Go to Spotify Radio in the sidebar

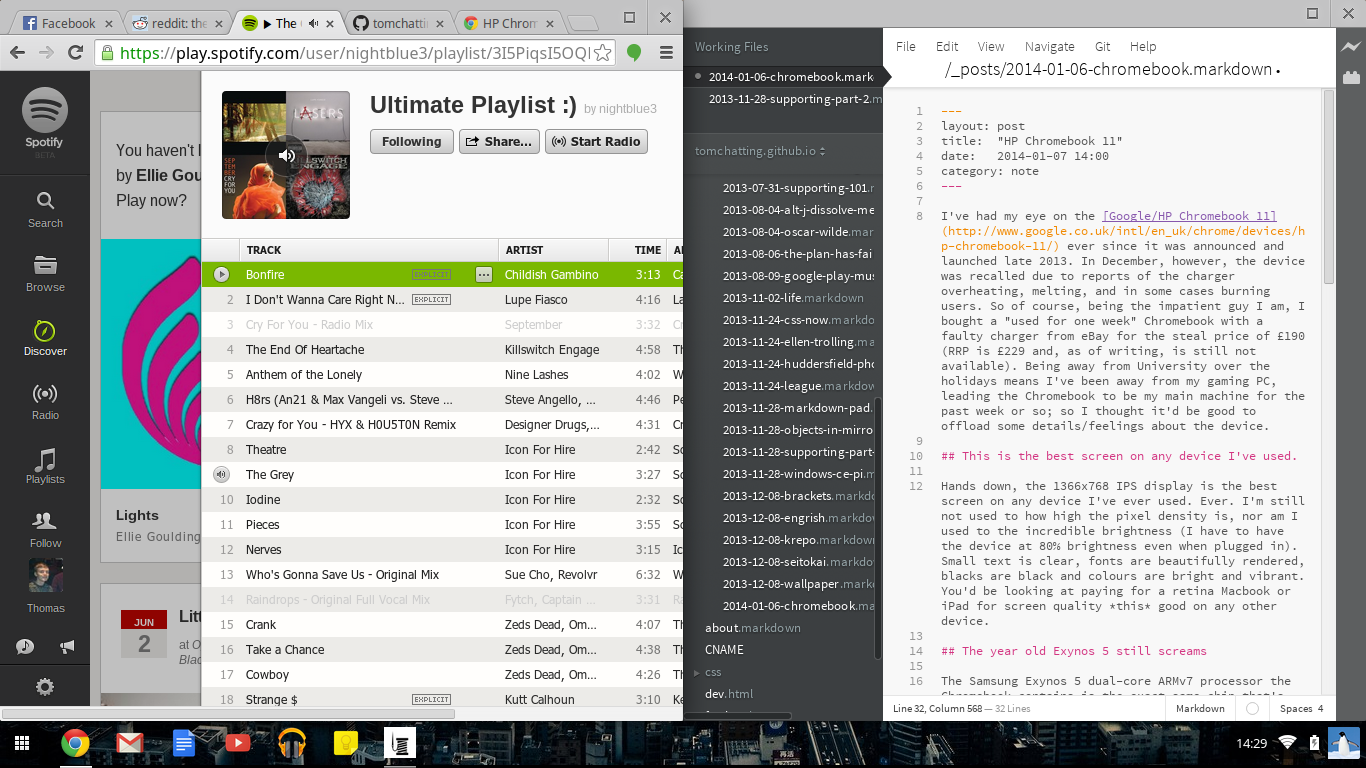(x=45, y=401)
